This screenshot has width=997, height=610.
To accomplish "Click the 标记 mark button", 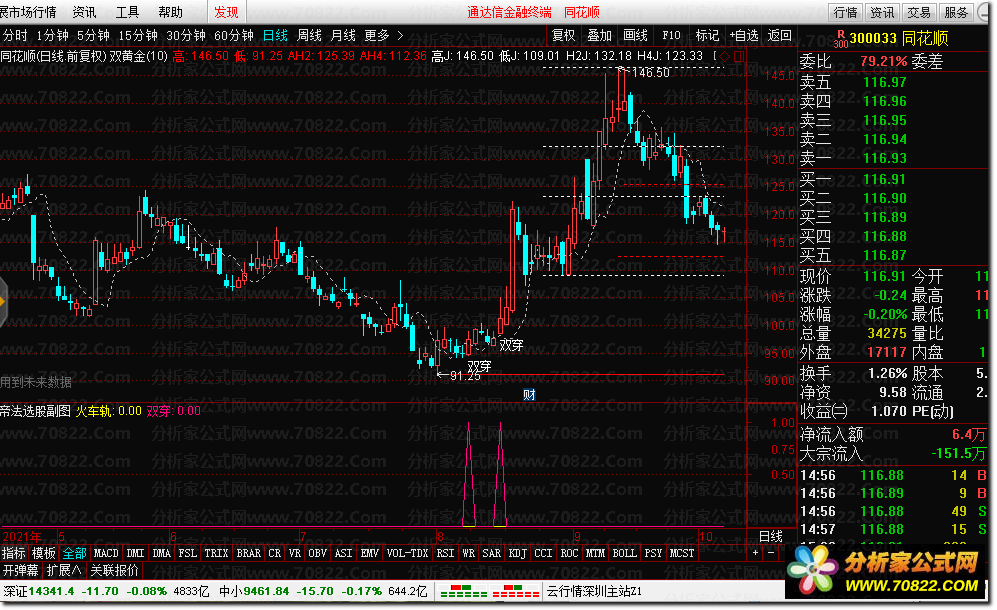I will [x=707, y=36].
